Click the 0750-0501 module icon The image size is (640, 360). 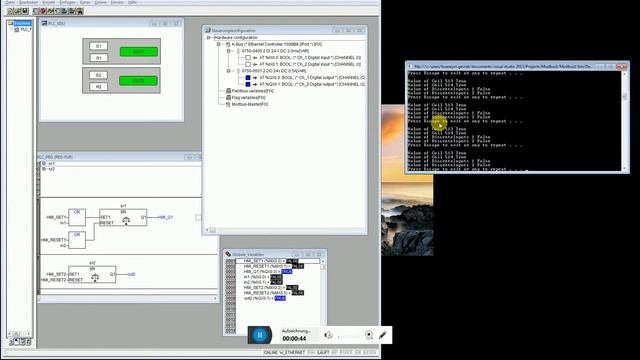(x=238, y=71)
